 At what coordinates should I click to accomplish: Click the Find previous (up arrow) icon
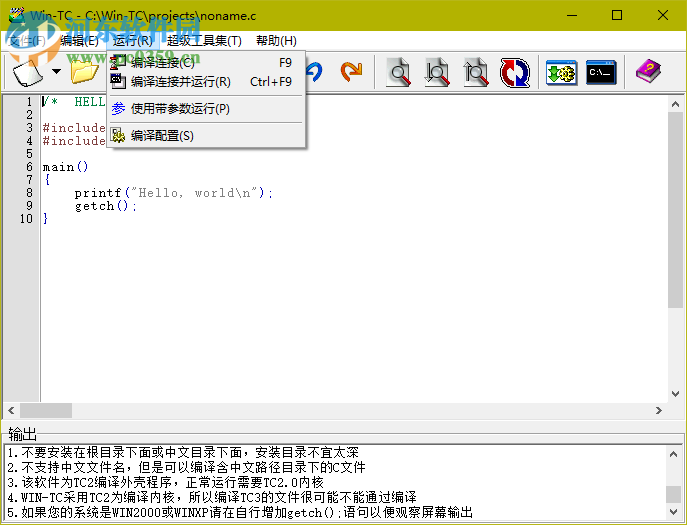coord(475,72)
